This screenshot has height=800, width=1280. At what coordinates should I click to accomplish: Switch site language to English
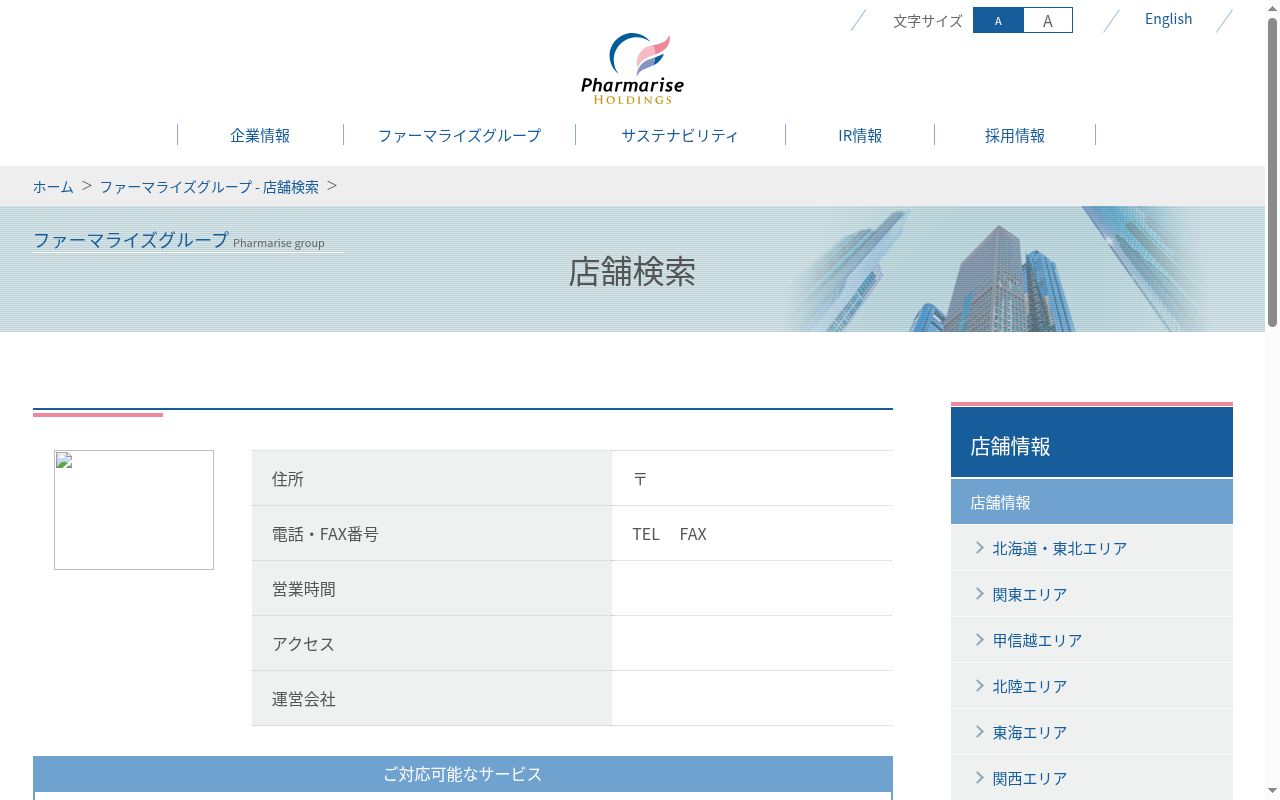click(x=1168, y=19)
